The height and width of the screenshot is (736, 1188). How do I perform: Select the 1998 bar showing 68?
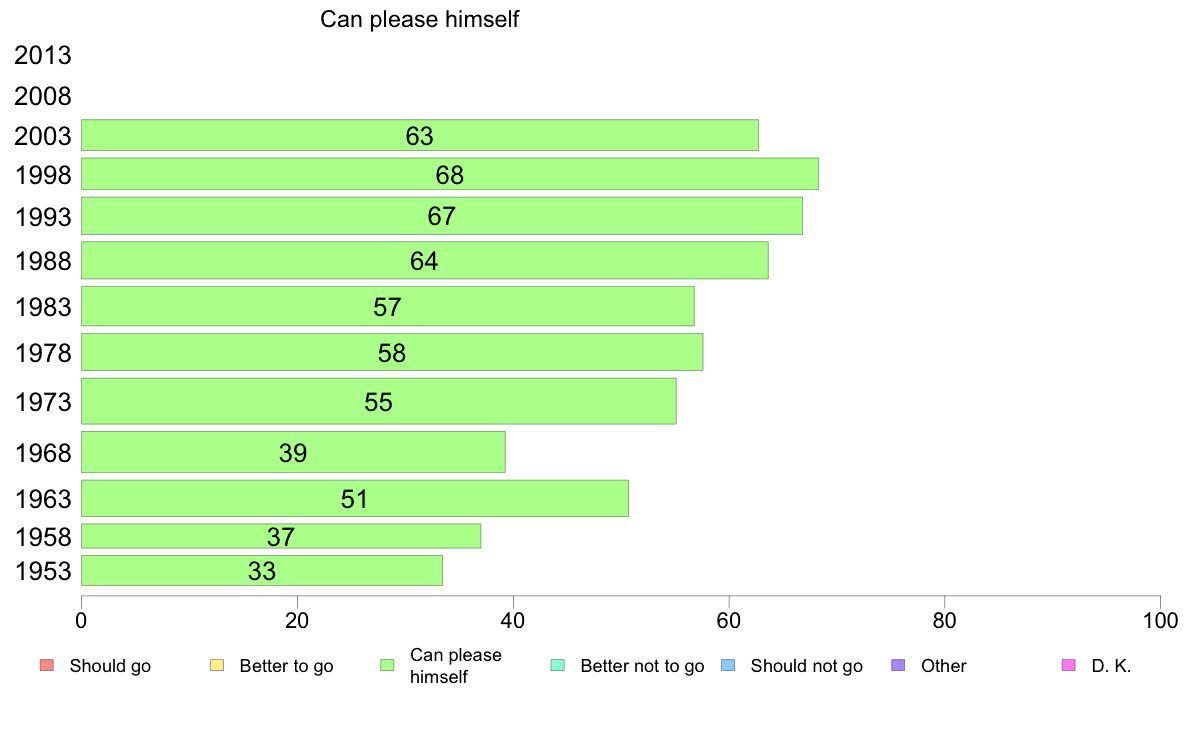click(450, 174)
